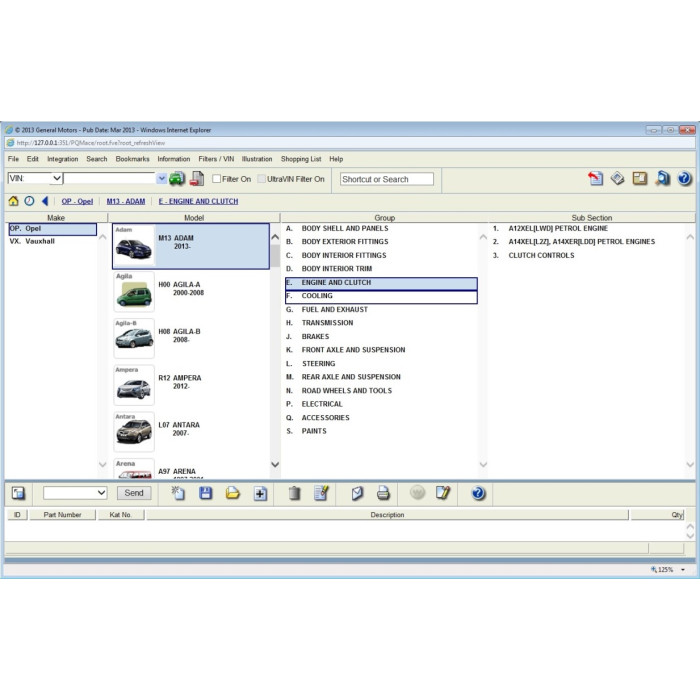Click the envelope mail icon
The image size is (700, 700).
tap(357, 493)
